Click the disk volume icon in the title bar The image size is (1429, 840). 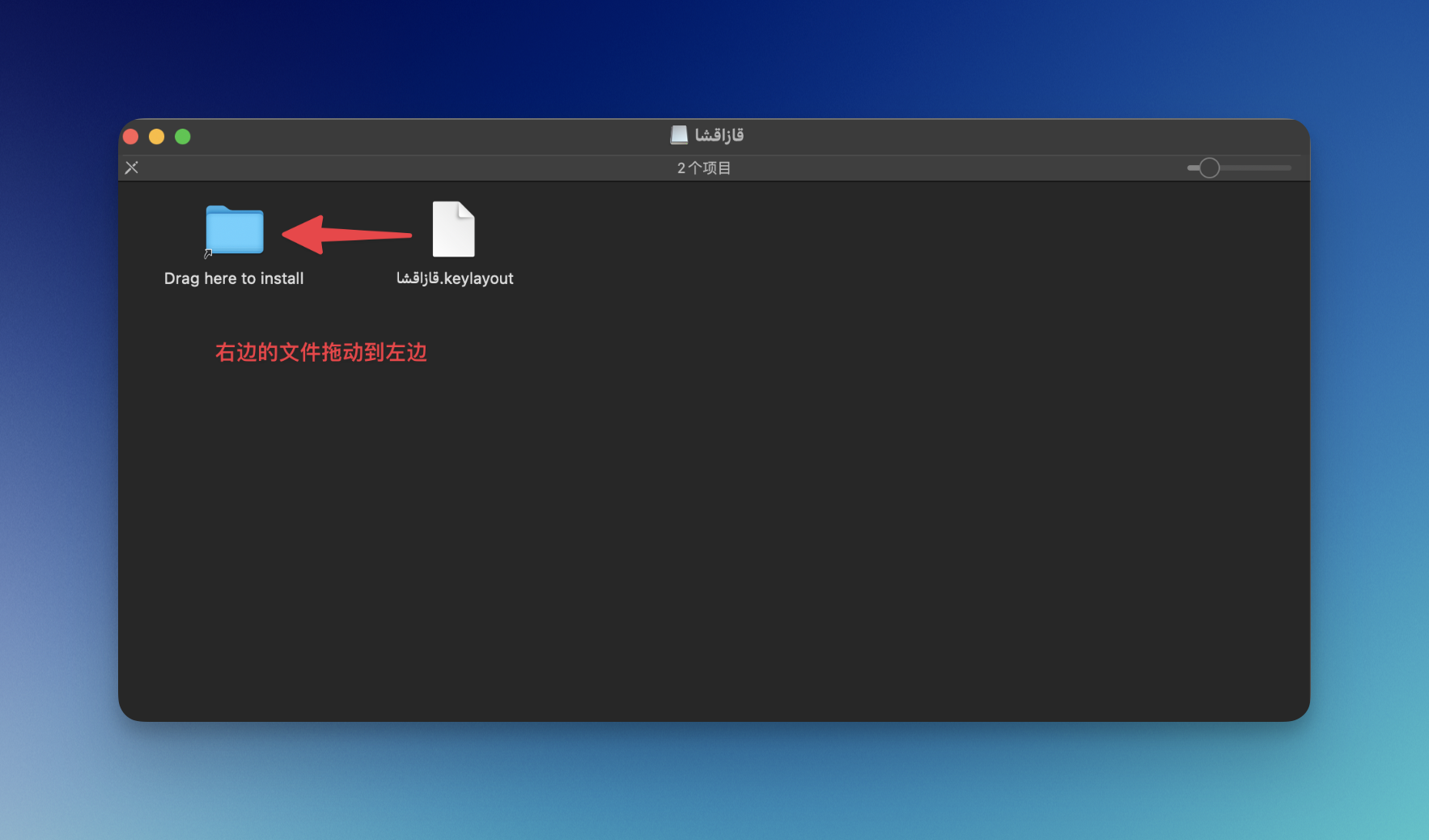click(679, 135)
